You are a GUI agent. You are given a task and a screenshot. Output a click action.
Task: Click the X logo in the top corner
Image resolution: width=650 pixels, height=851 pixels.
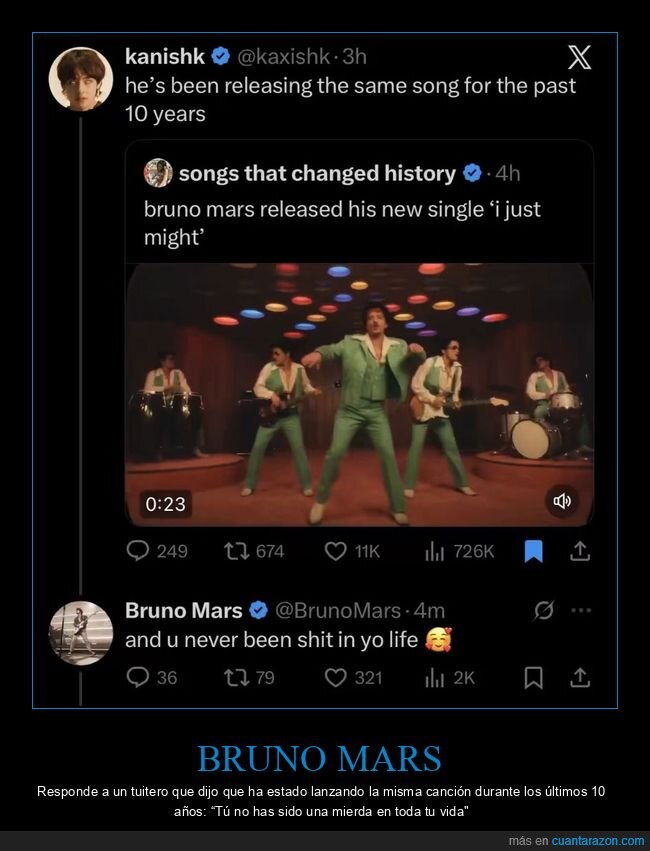coord(580,57)
